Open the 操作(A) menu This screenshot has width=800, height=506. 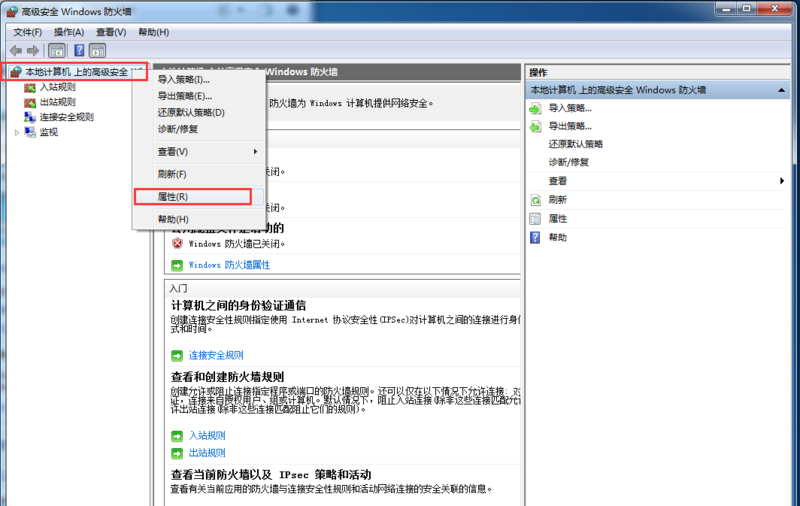[69, 32]
